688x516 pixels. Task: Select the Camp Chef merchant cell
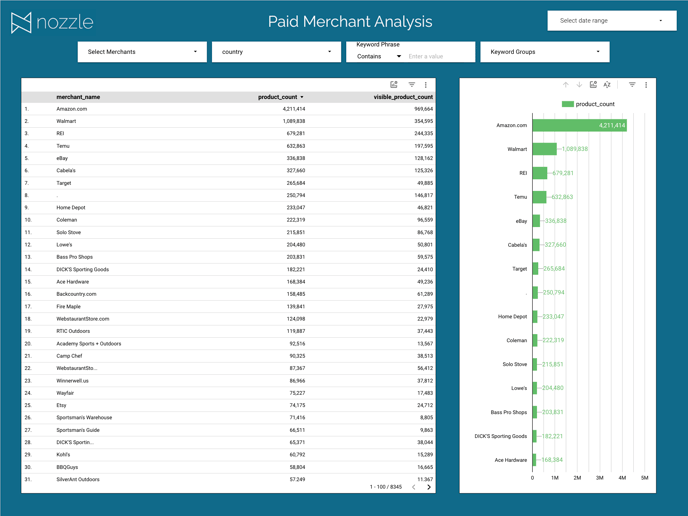(69, 356)
